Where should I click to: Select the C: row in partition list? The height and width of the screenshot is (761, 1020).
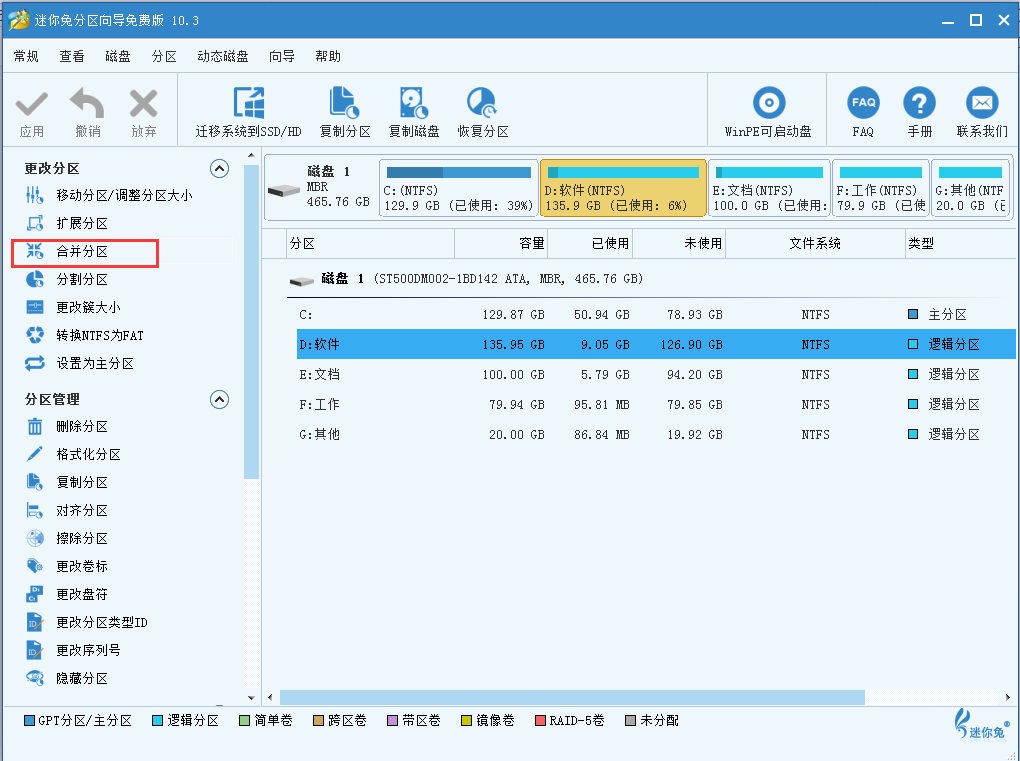coord(656,314)
